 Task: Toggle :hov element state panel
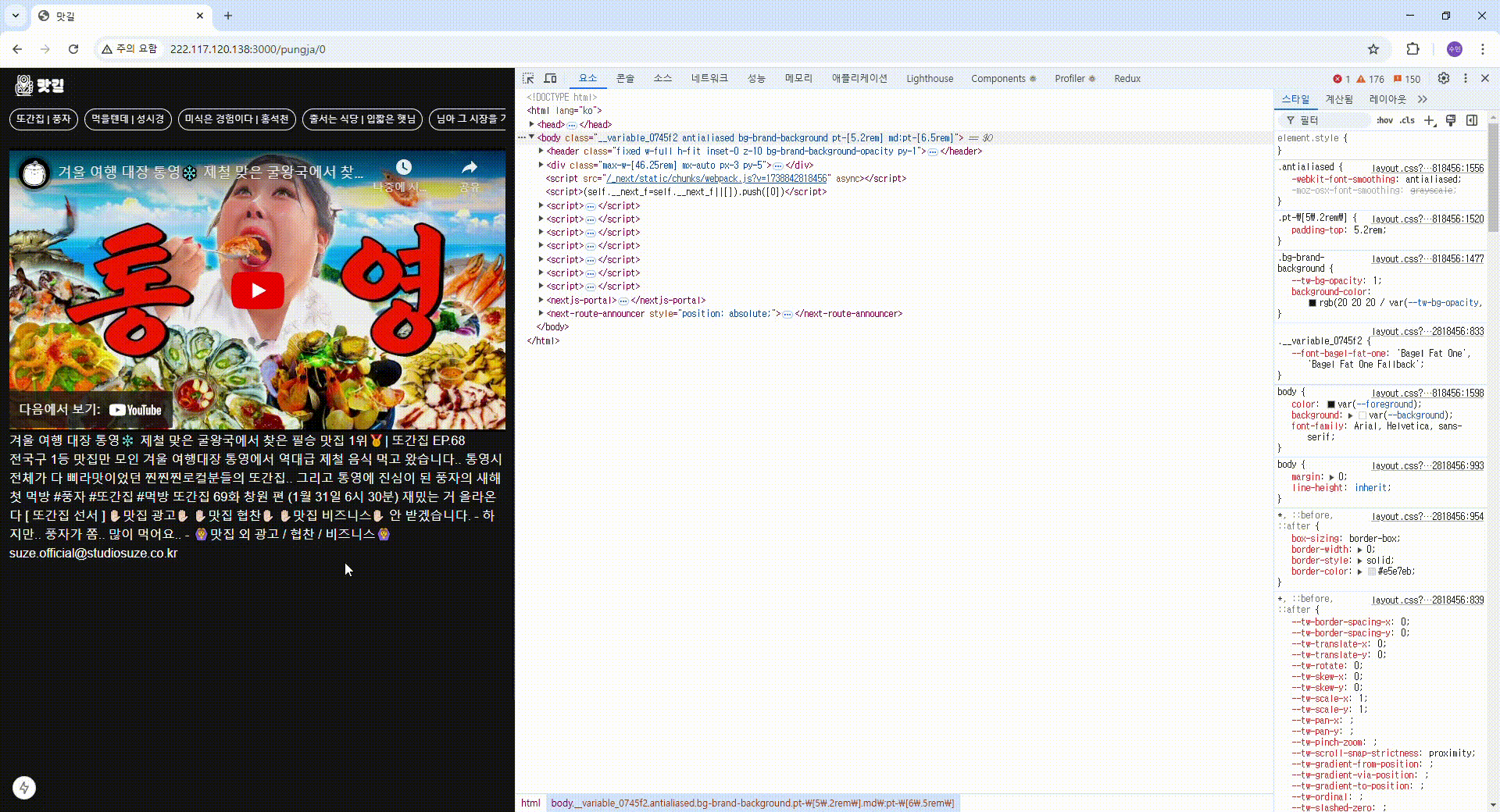click(1384, 120)
